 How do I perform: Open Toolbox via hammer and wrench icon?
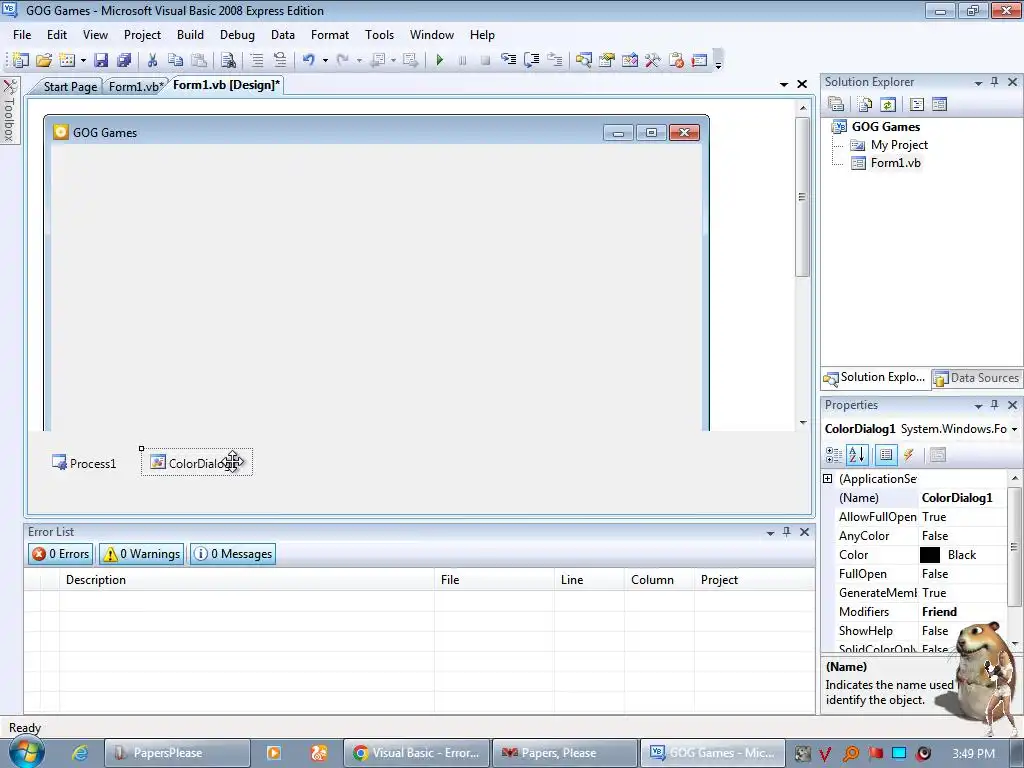click(652, 60)
